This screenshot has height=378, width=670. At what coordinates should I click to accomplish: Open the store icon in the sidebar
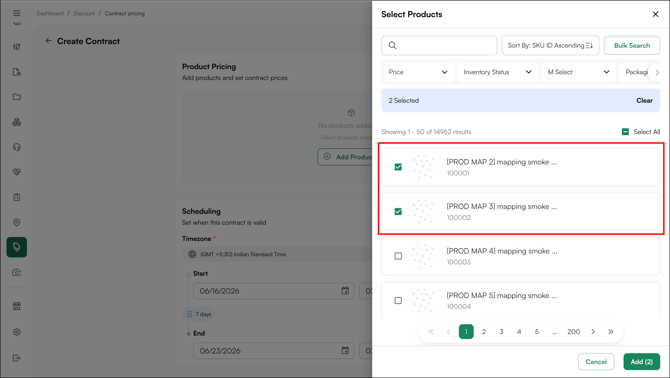17,306
